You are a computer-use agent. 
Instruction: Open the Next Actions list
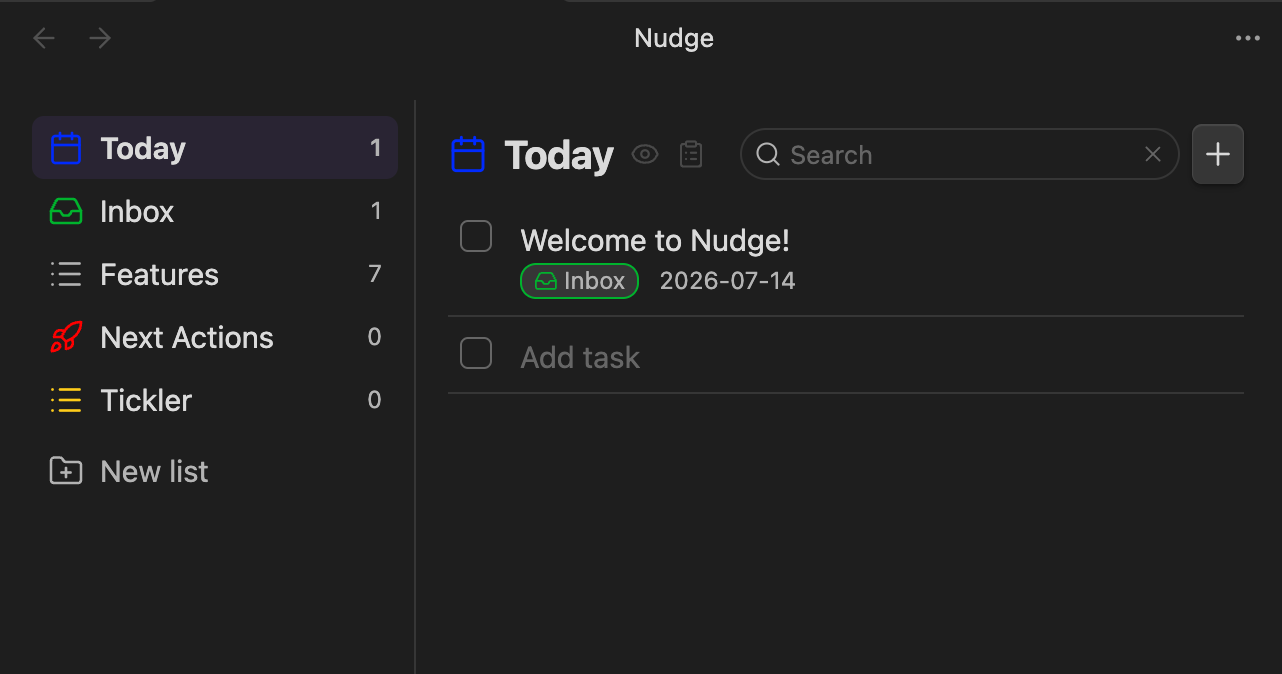click(x=215, y=337)
